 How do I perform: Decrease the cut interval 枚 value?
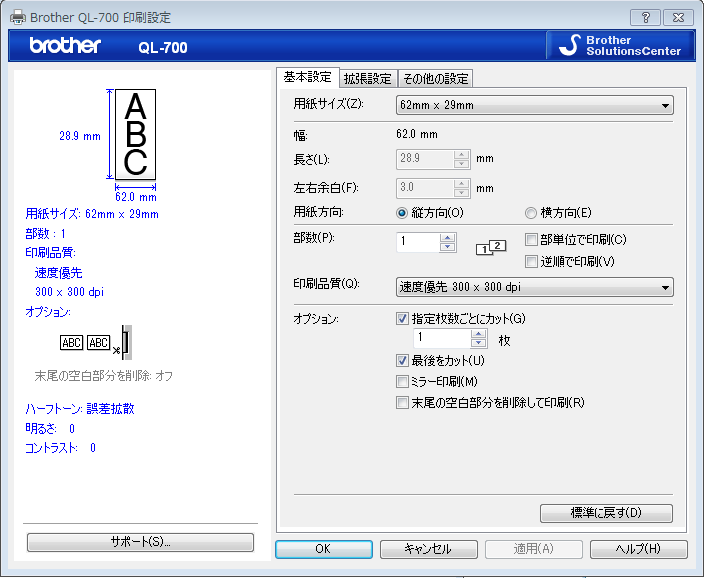click(479, 343)
